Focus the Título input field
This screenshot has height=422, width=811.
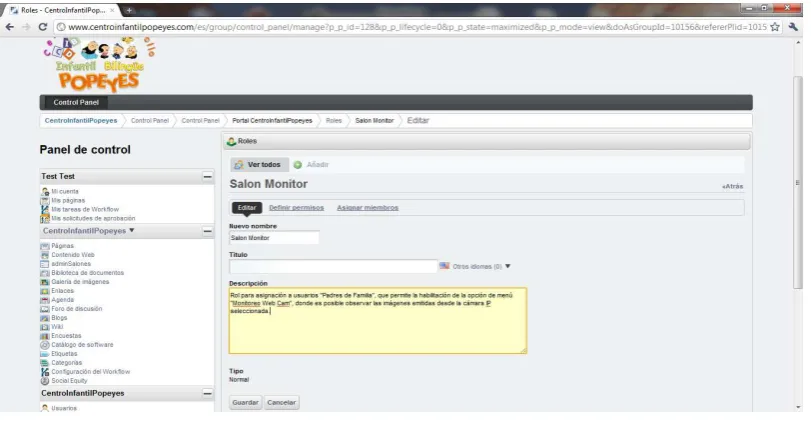[333, 266]
